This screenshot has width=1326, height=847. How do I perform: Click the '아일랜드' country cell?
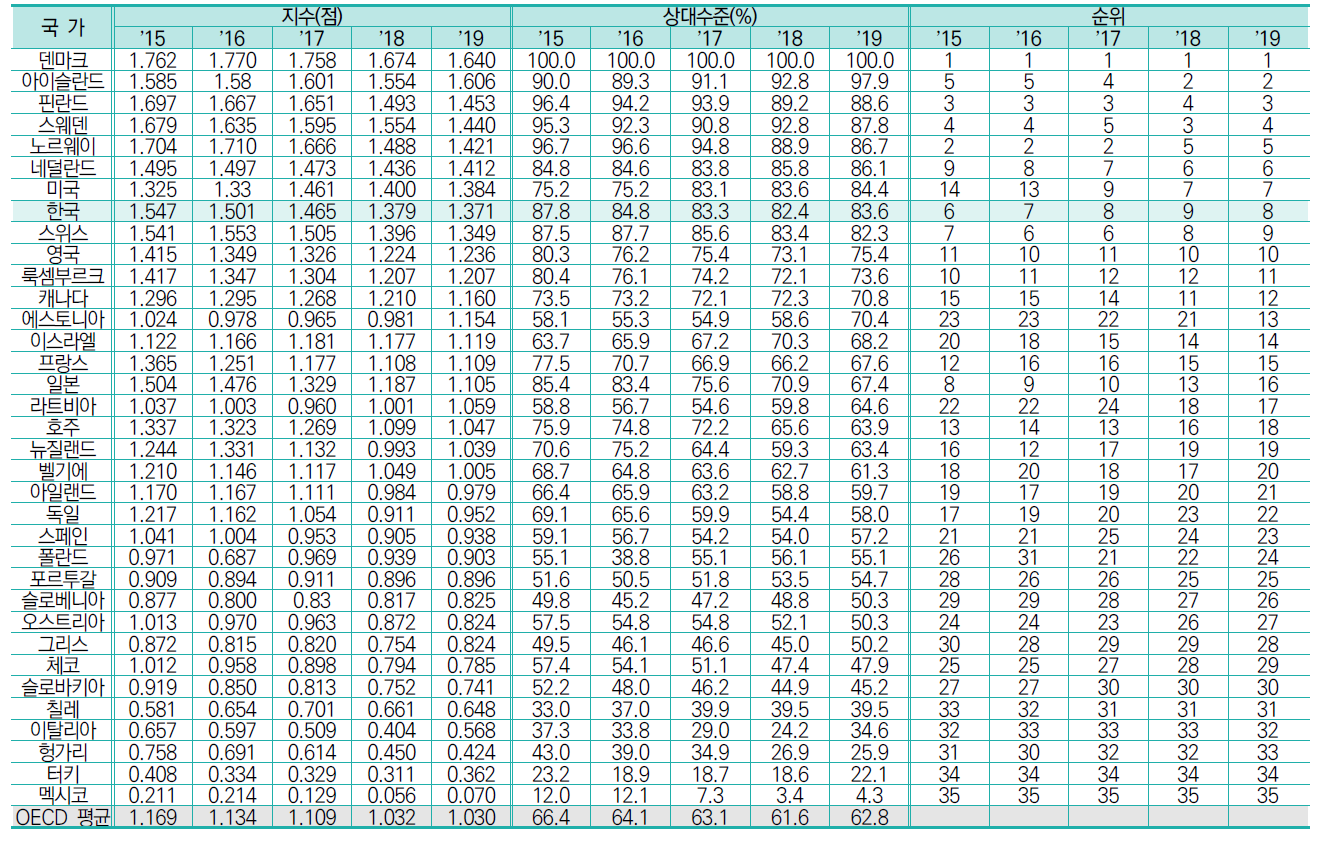point(63,493)
